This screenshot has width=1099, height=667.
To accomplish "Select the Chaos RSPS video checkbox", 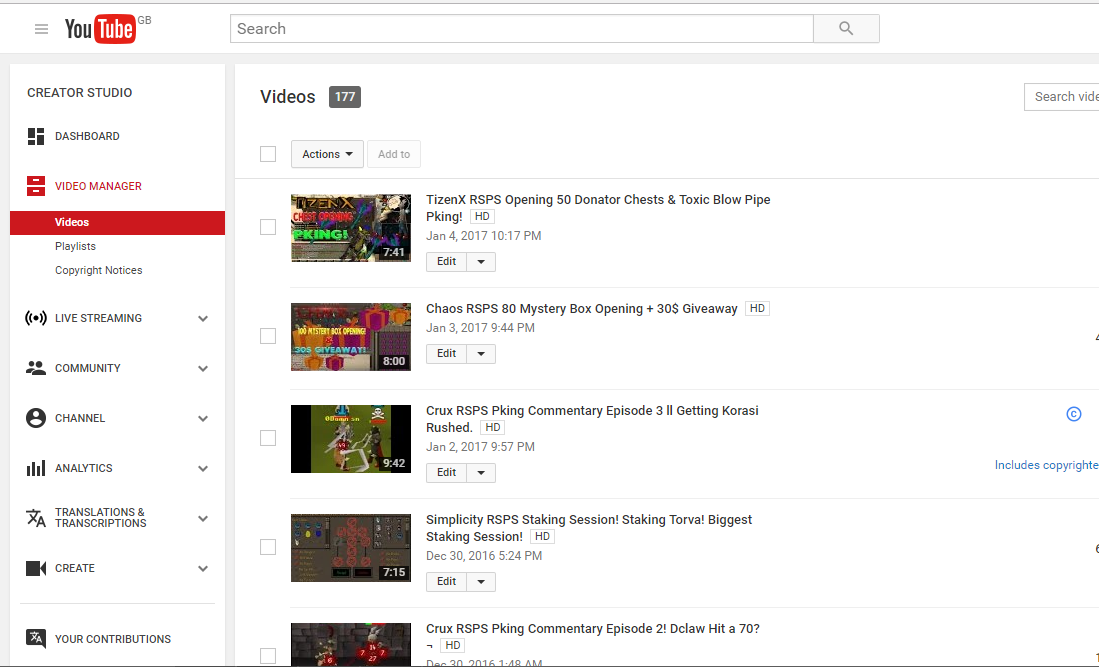I will (268, 336).
